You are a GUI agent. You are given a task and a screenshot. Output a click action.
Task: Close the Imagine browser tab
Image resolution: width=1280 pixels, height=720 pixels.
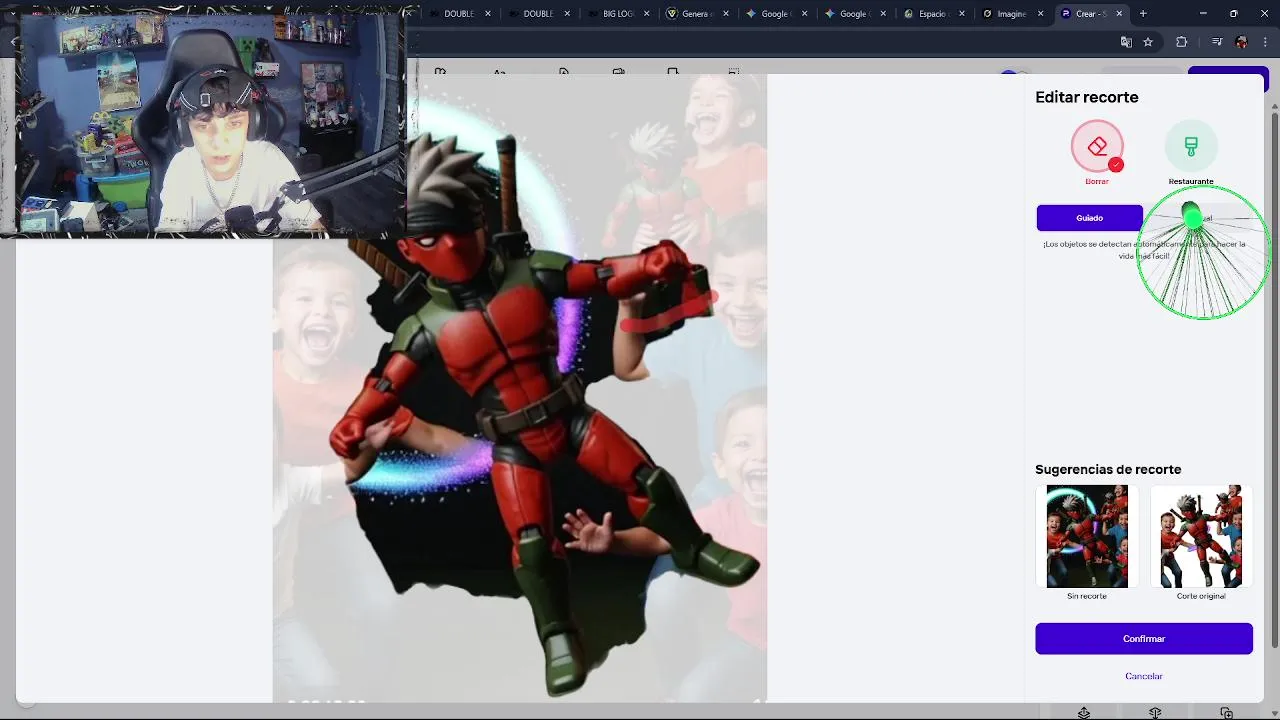coord(1040,14)
